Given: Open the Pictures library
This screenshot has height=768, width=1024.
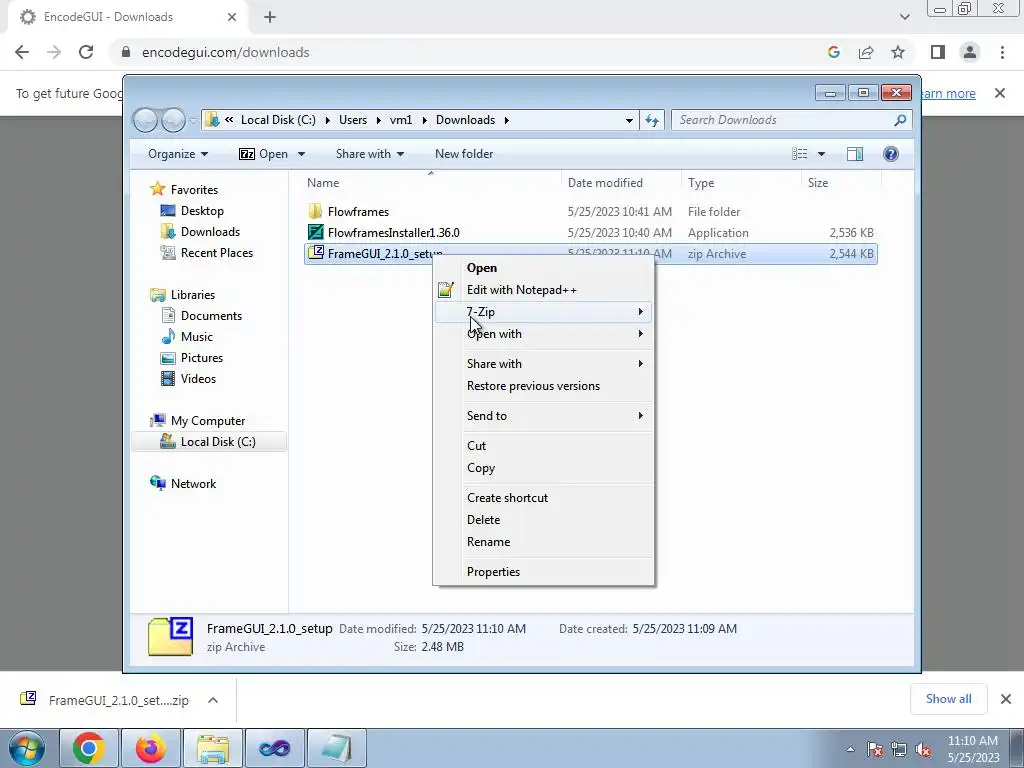Looking at the screenshot, I should point(201,358).
